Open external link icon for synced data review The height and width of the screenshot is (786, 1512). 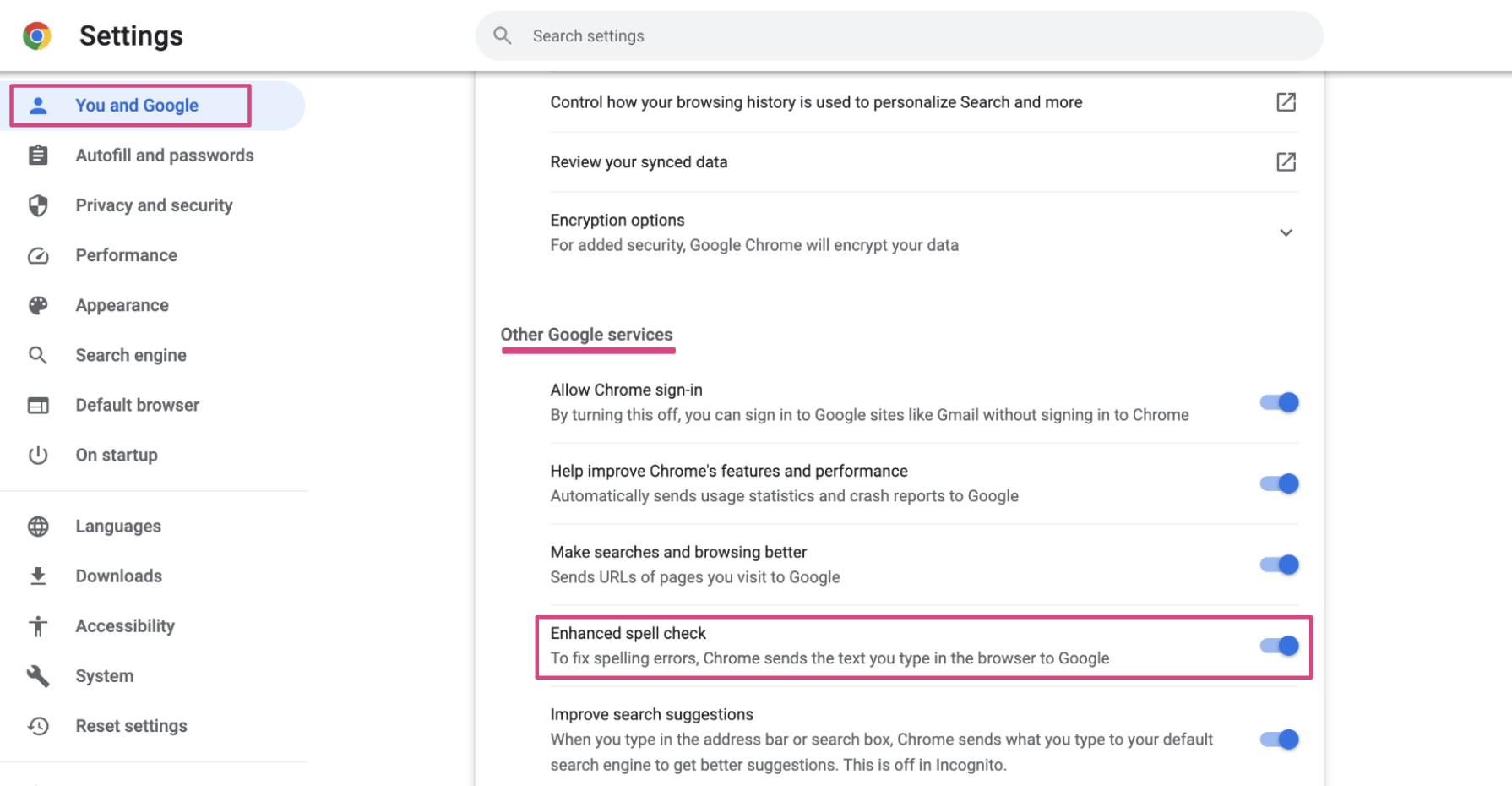click(x=1286, y=161)
